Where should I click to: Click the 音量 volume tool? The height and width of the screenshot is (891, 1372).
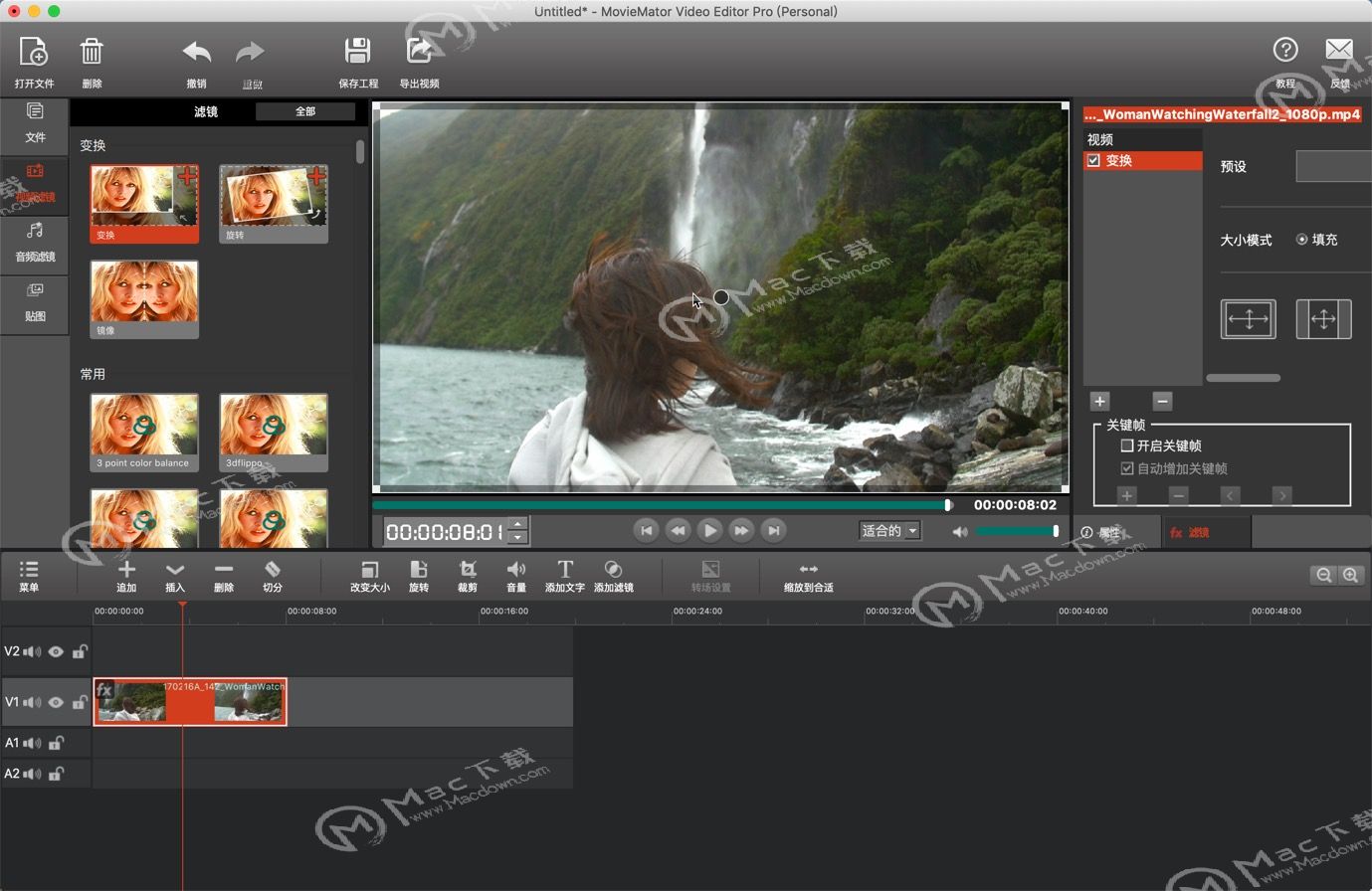[x=516, y=570]
